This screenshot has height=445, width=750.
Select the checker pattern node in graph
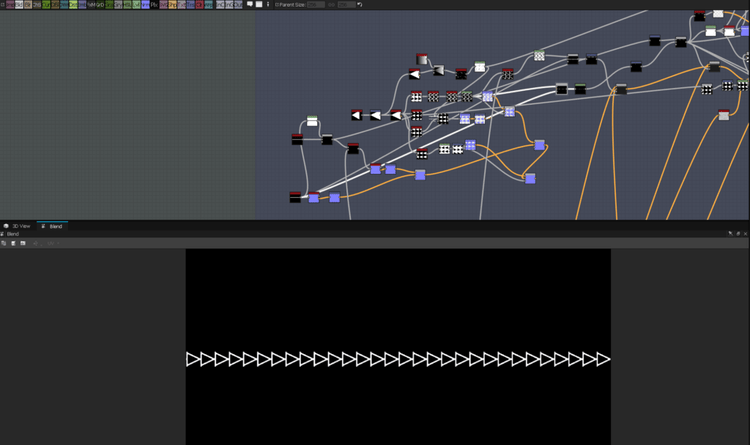(x=539, y=56)
